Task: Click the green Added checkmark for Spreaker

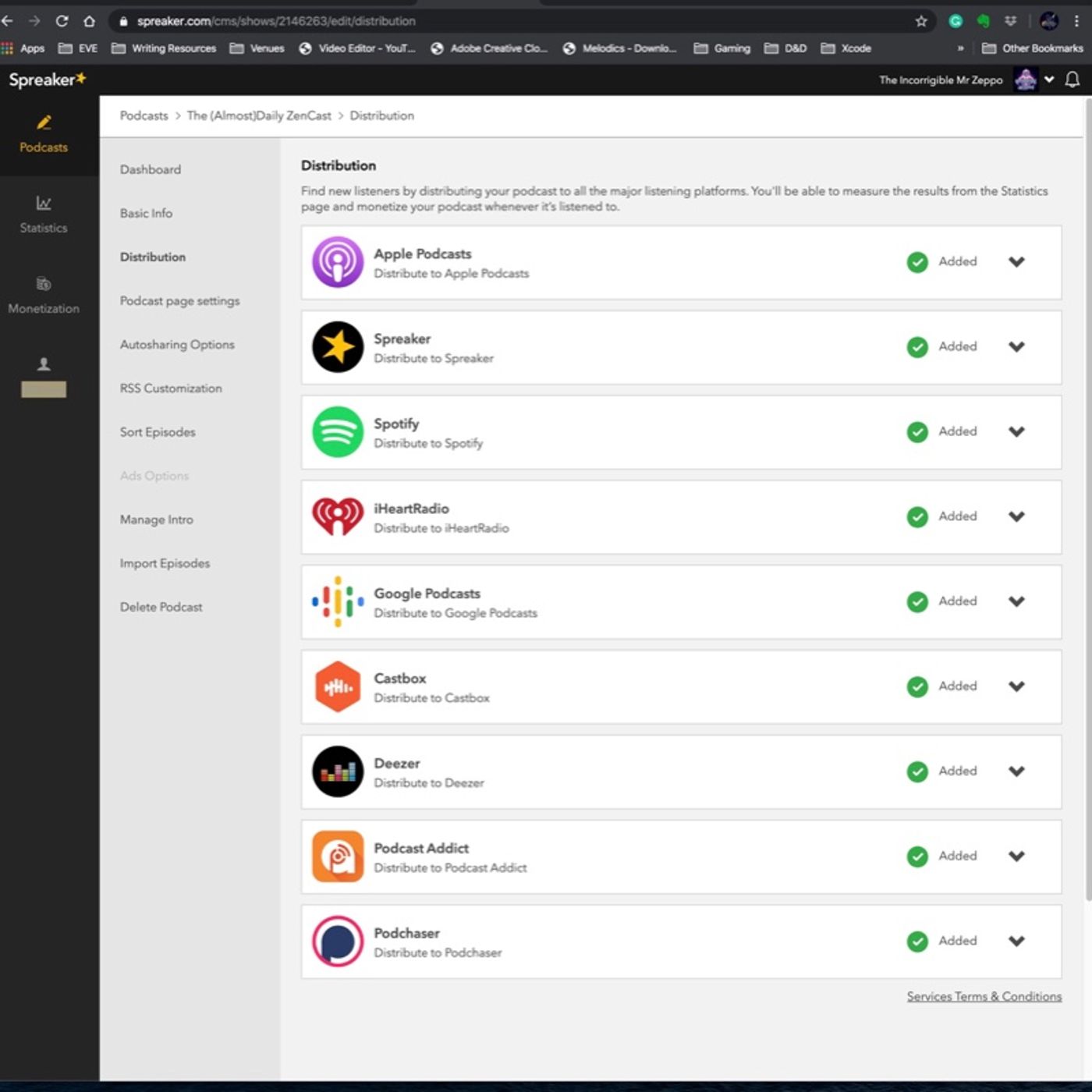Action: pyautogui.click(x=917, y=347)
